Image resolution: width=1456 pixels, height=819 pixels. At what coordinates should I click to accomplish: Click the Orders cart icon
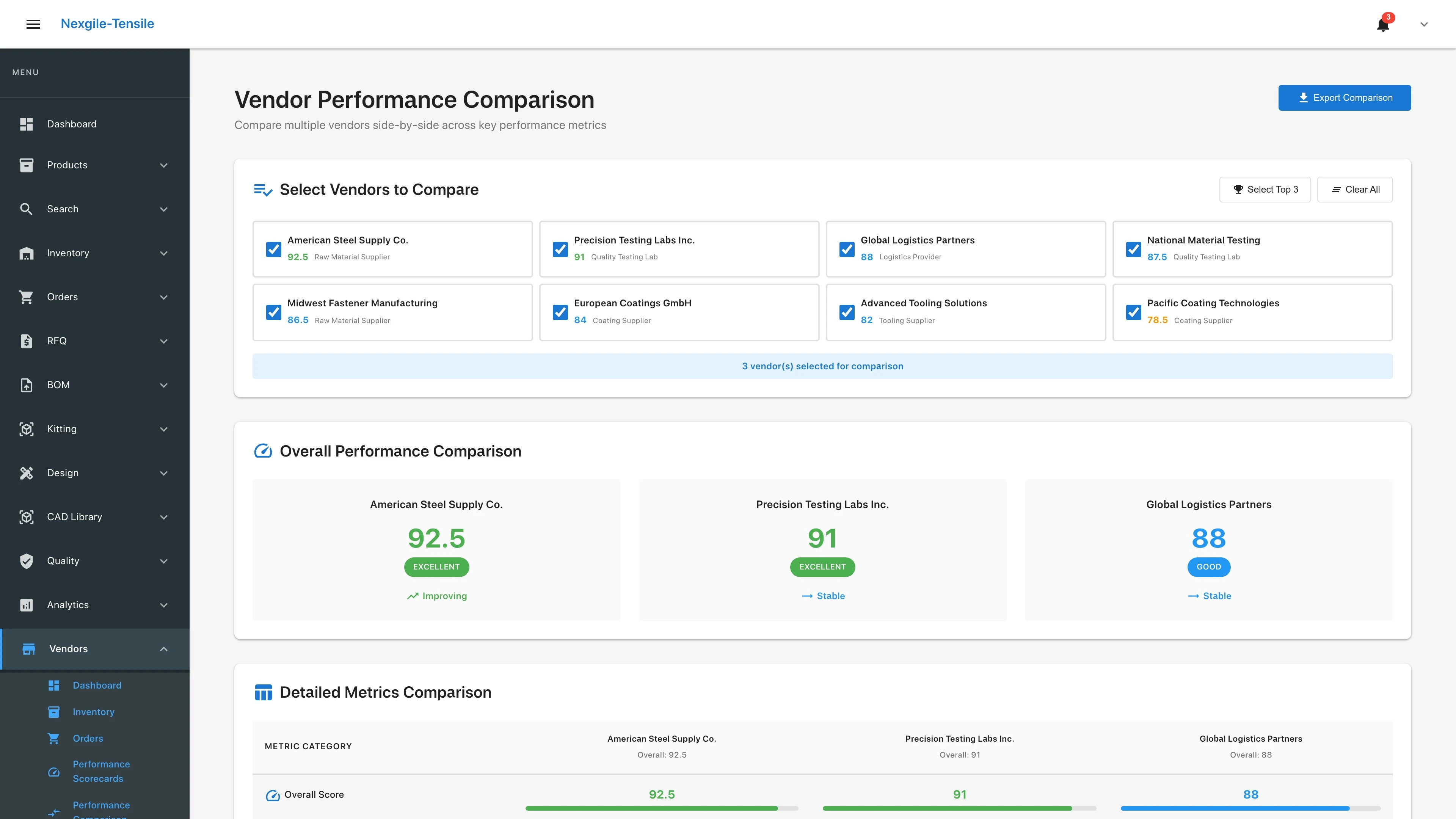click(x=27, y=297)
